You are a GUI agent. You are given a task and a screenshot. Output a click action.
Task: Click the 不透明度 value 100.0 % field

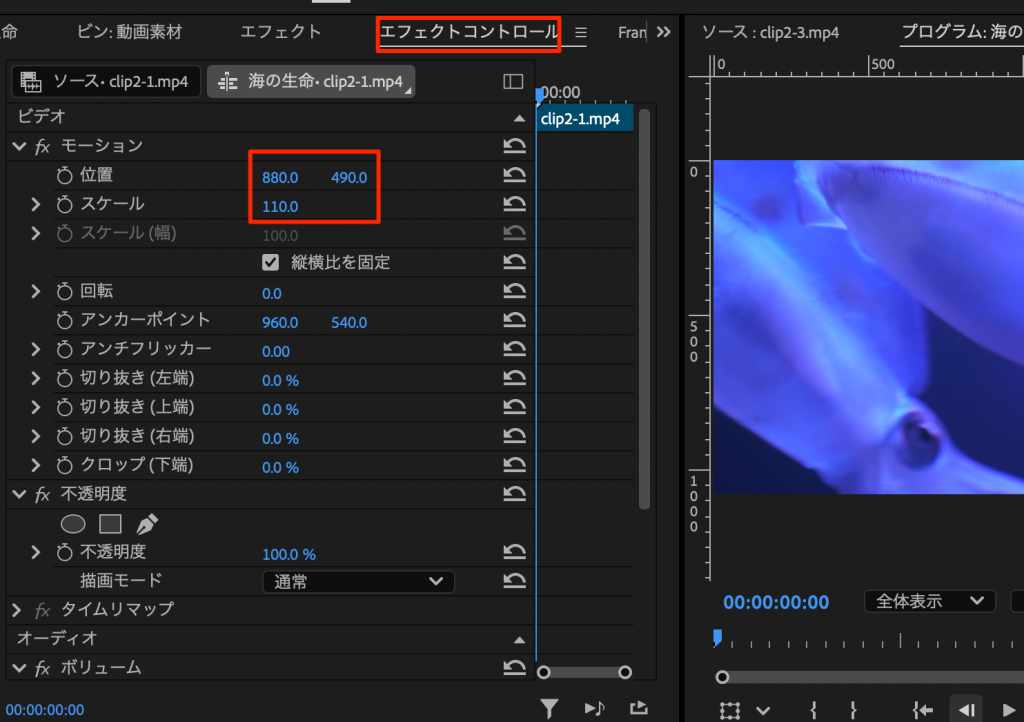289,554
